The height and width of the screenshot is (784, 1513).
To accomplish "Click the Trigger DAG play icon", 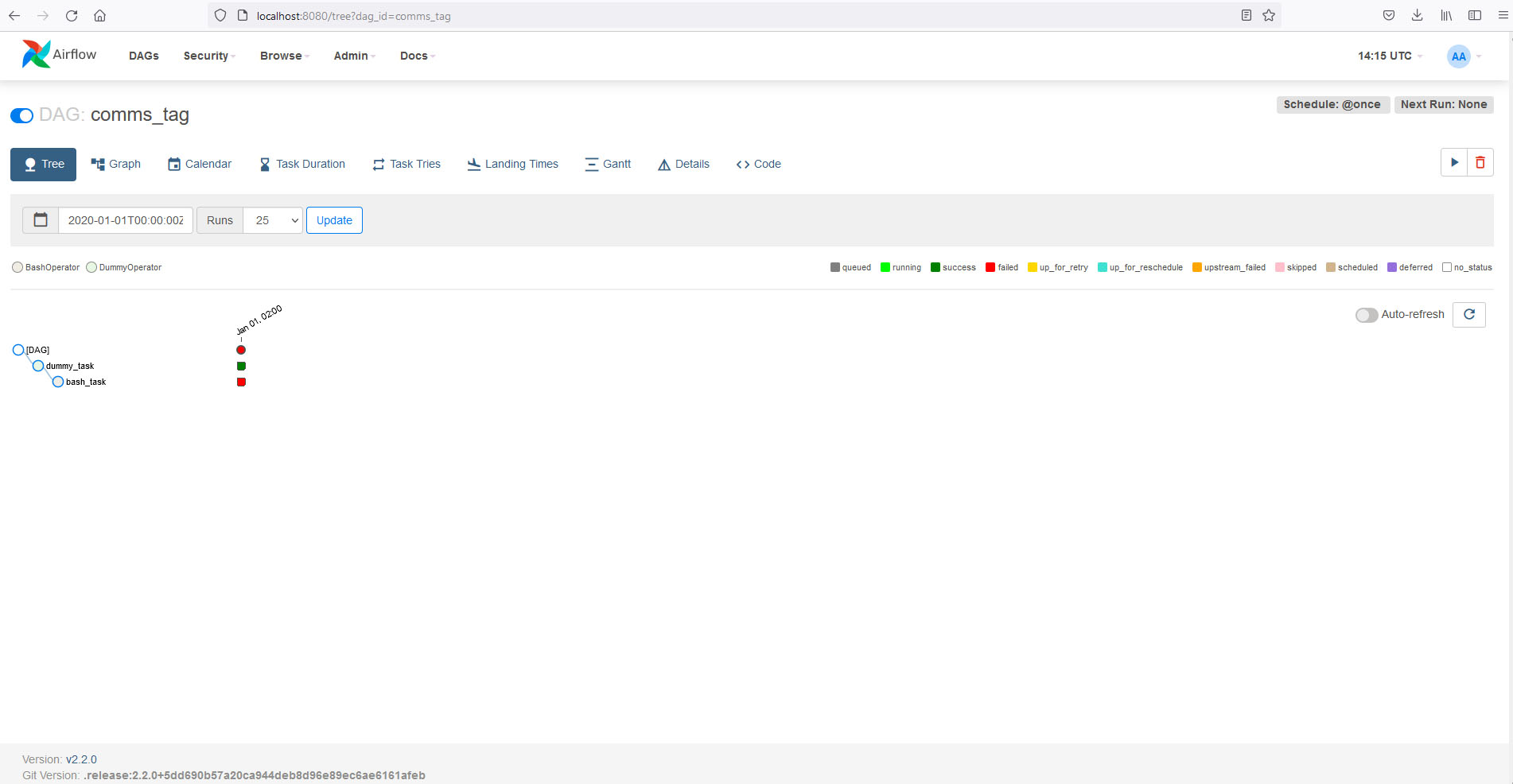I will tap(1453, 163).
